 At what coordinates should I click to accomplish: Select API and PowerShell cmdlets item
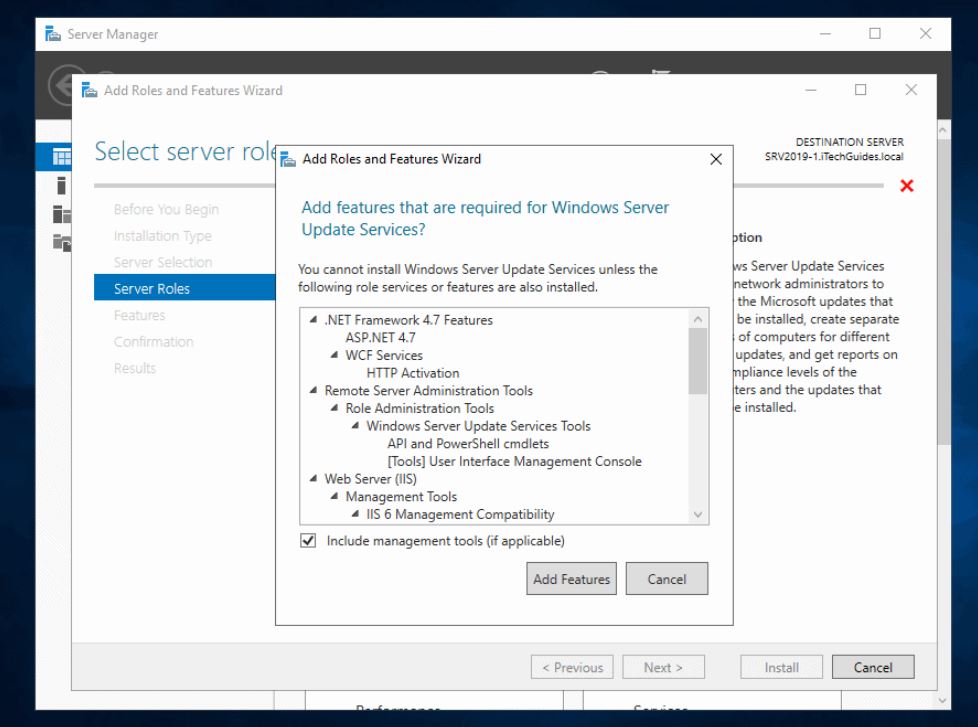point(468,443)
